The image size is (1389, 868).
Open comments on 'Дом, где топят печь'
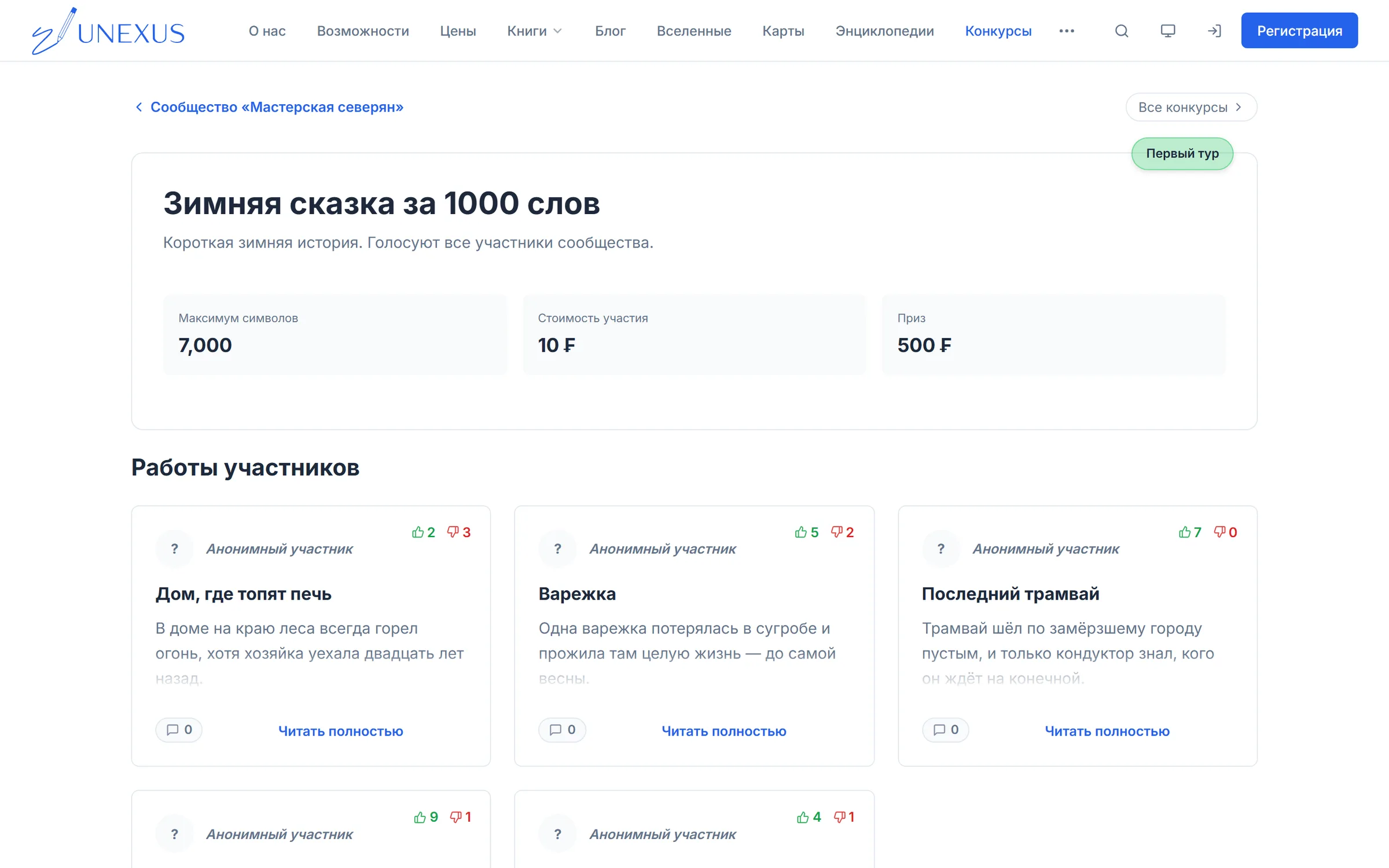click(179, 730)
